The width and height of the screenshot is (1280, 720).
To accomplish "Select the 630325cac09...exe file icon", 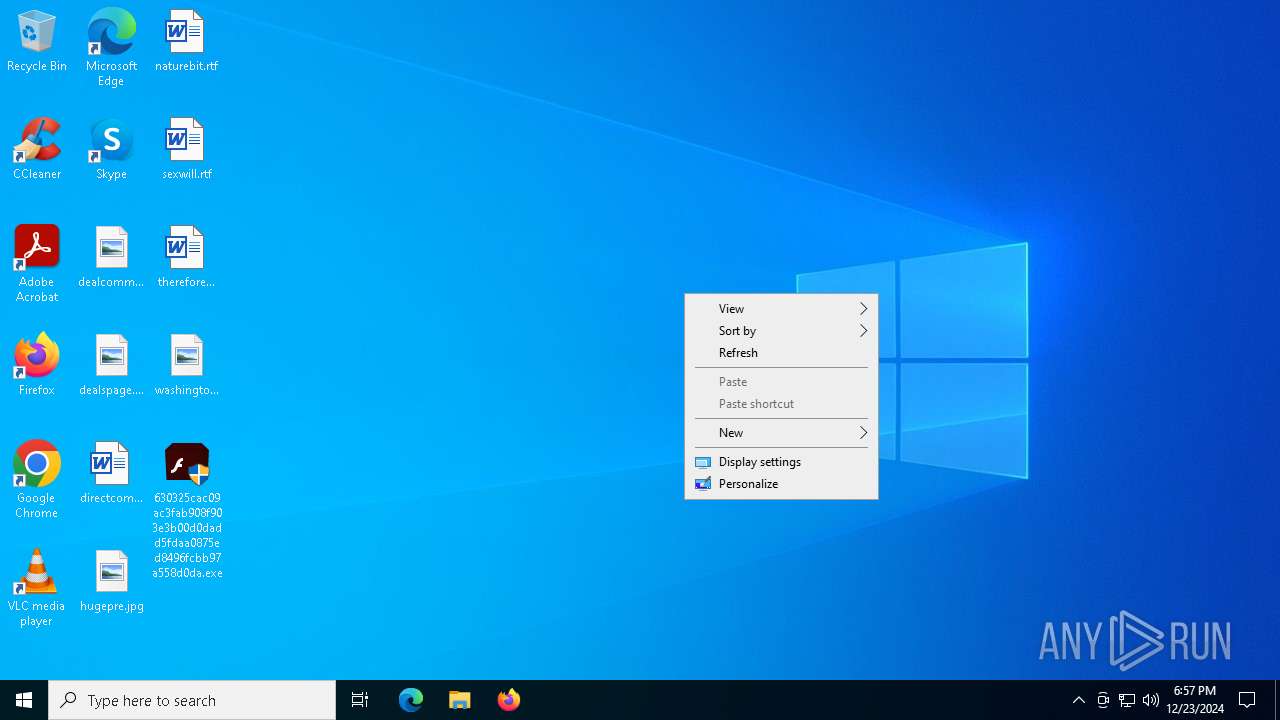I will coord(187,510).
